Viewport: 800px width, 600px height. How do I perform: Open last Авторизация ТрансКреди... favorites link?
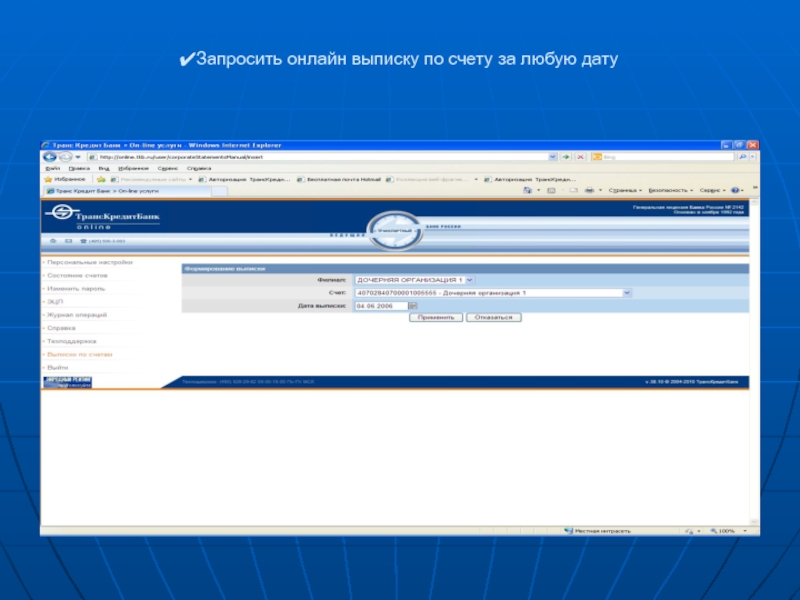tap(530, 180)
